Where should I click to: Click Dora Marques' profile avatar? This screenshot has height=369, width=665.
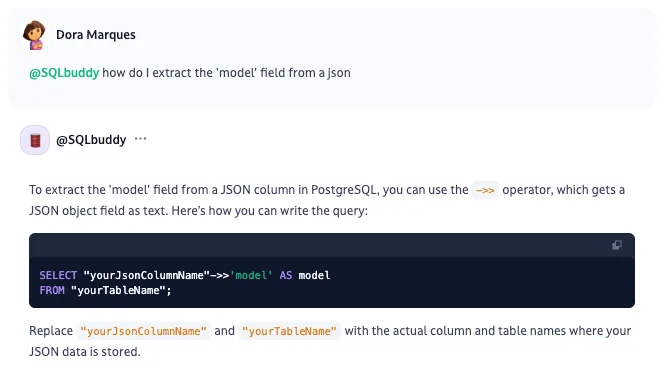[34, 35]
